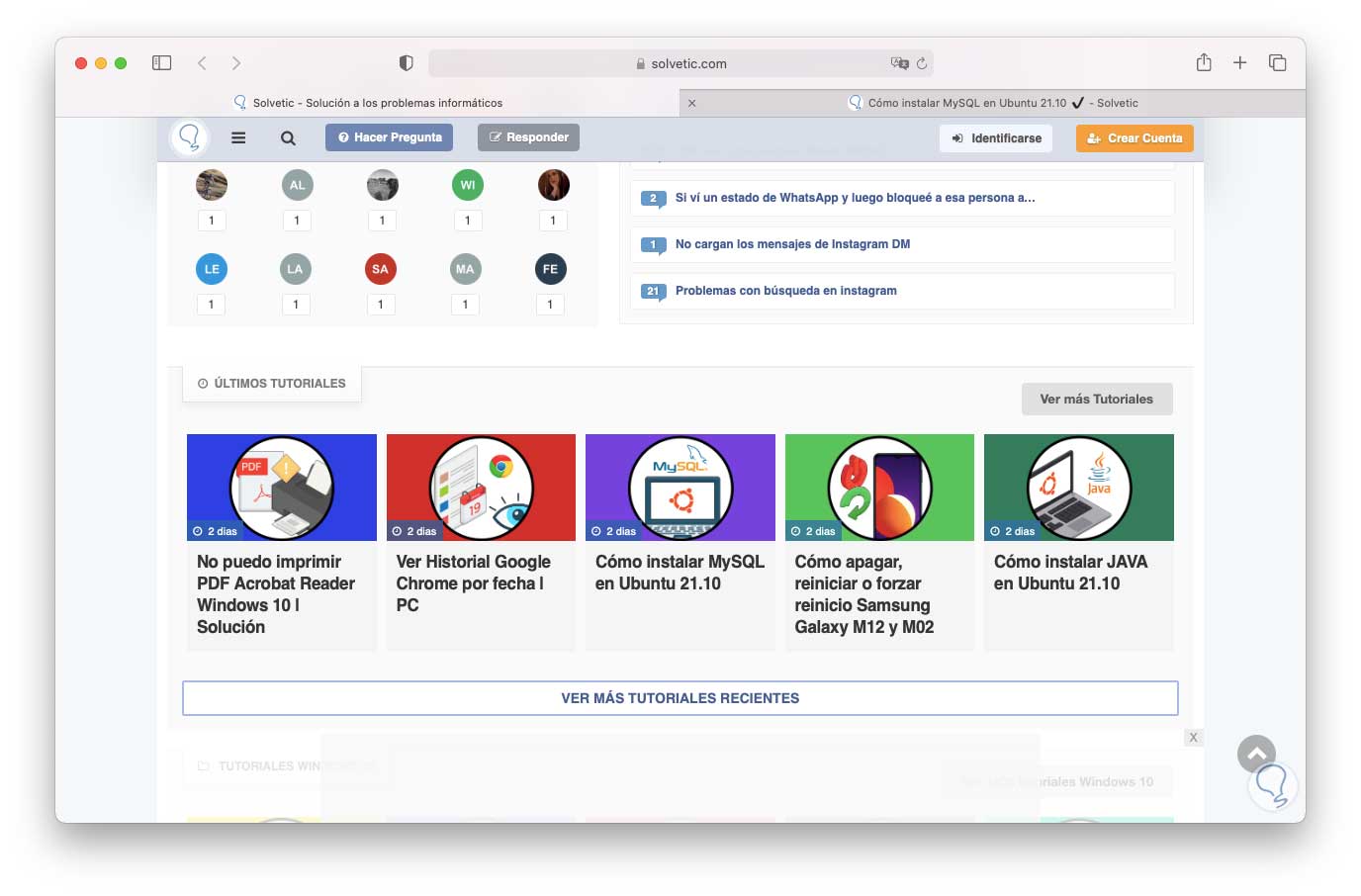Open 'No cargan los mensajes de Instagram DM'
Screen dimensions: 1361x896
[792, 244]
